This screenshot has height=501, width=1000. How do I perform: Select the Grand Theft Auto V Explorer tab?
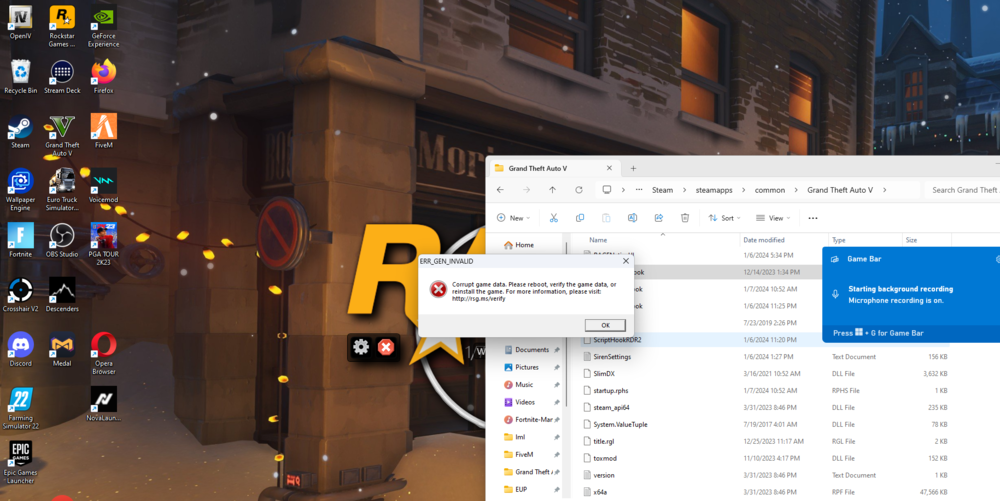click(554, 168)
